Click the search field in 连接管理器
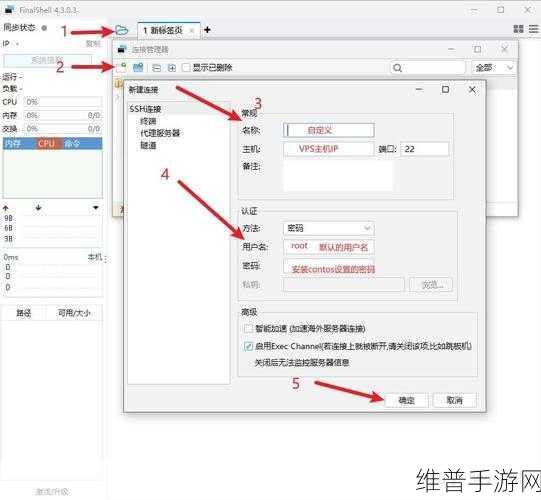This screenshot has height=500, width=541. pyautogui.click(x=428, y=68)
